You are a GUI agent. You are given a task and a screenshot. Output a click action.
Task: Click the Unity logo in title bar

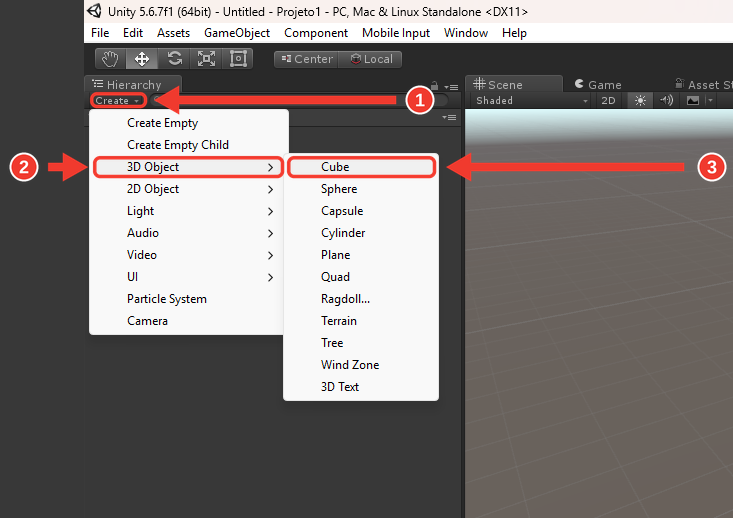[94, 11]
